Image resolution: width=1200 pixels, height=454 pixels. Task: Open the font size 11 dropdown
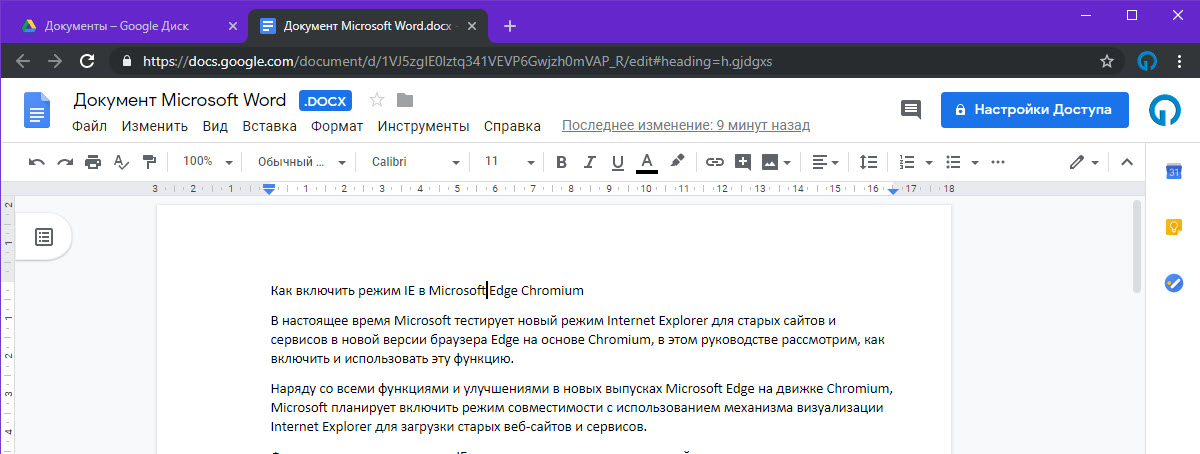(508, 161)
